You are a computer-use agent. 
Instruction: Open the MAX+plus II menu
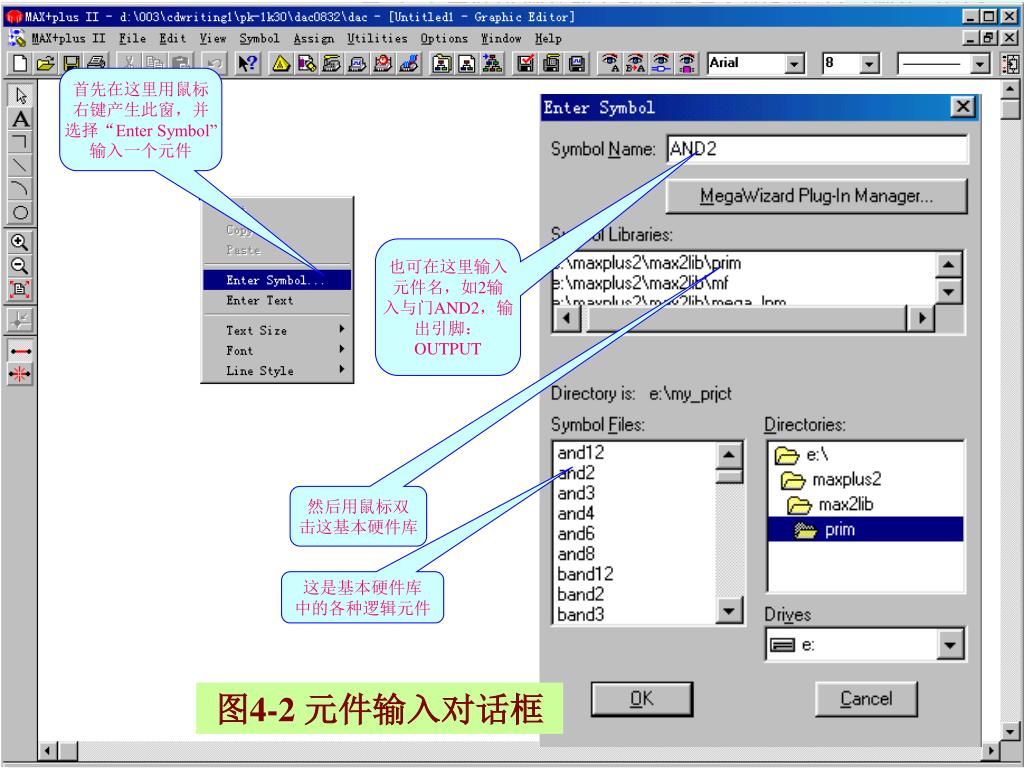click(68, 39)
